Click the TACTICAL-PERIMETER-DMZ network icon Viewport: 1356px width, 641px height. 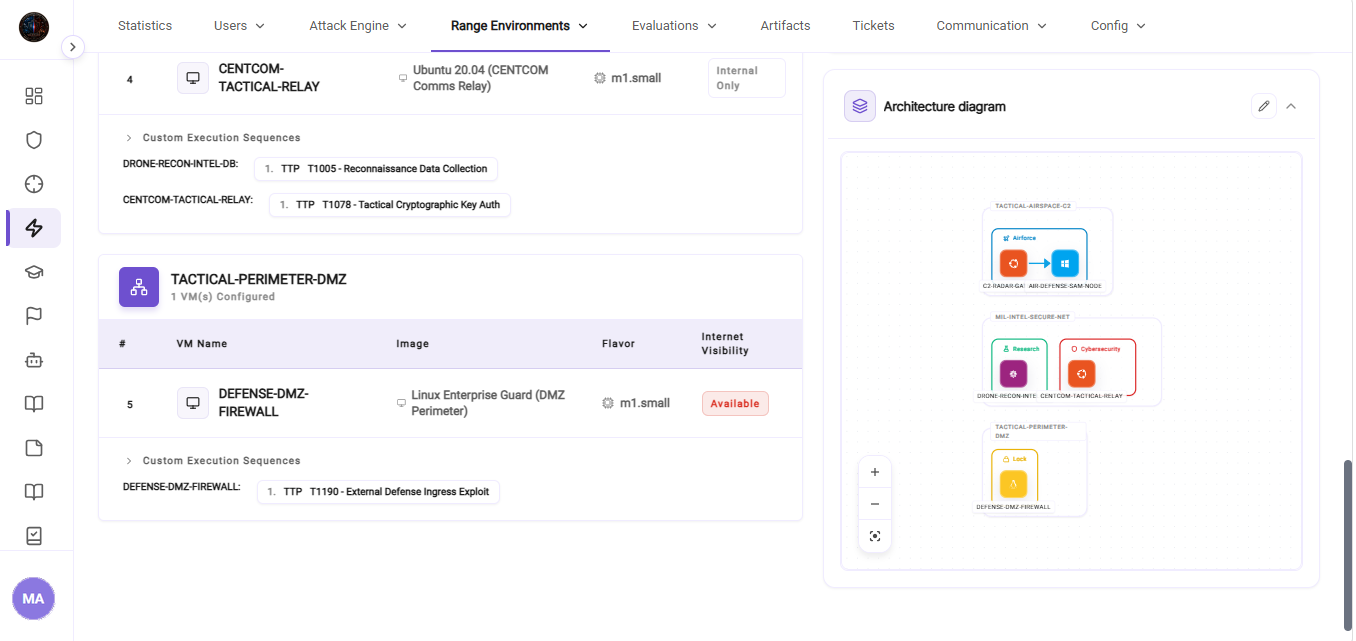pos(139,287)
